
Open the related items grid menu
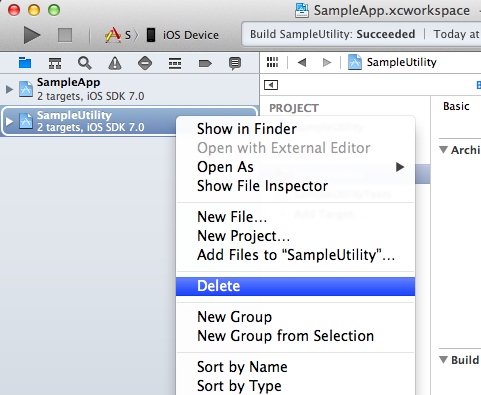point(272,62)
